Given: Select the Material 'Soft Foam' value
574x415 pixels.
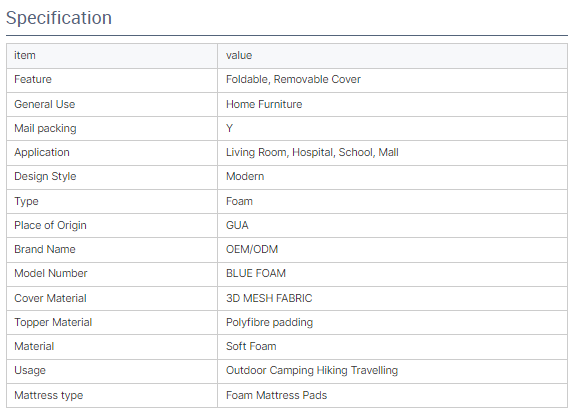Looking at the screenshot, I should 251,346.
